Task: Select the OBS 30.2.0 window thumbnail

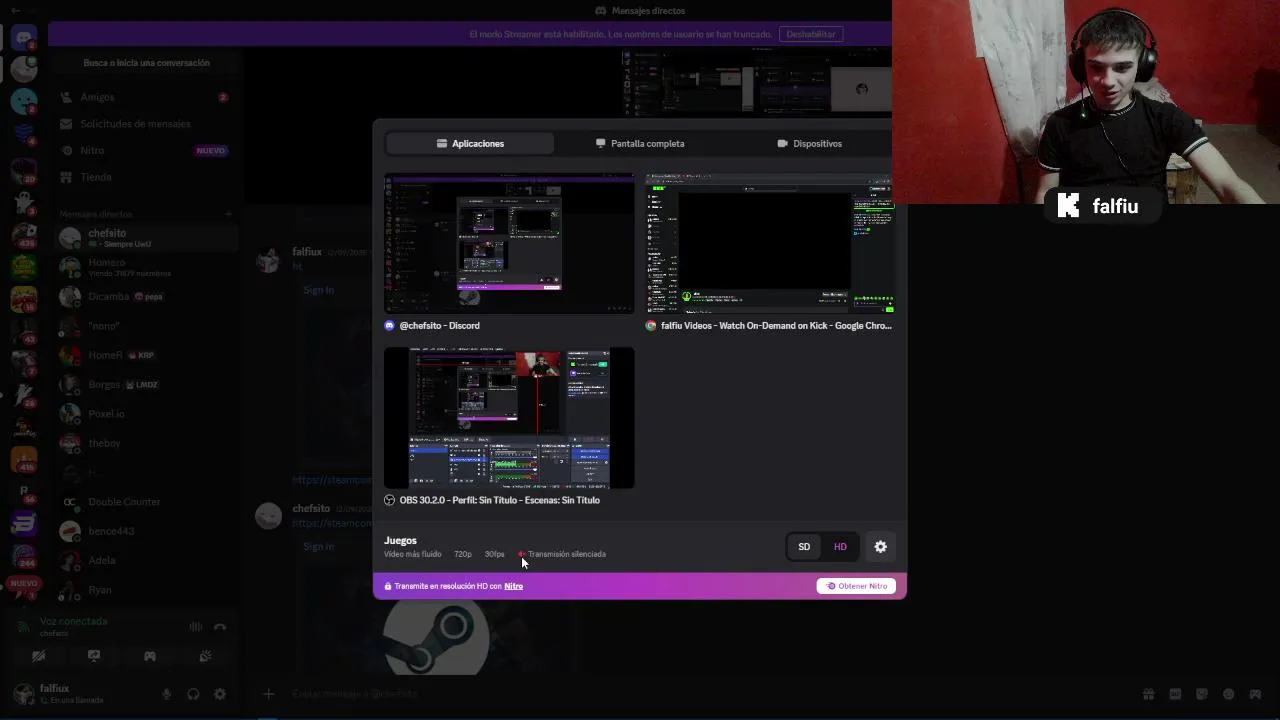Action: (509, 418)
